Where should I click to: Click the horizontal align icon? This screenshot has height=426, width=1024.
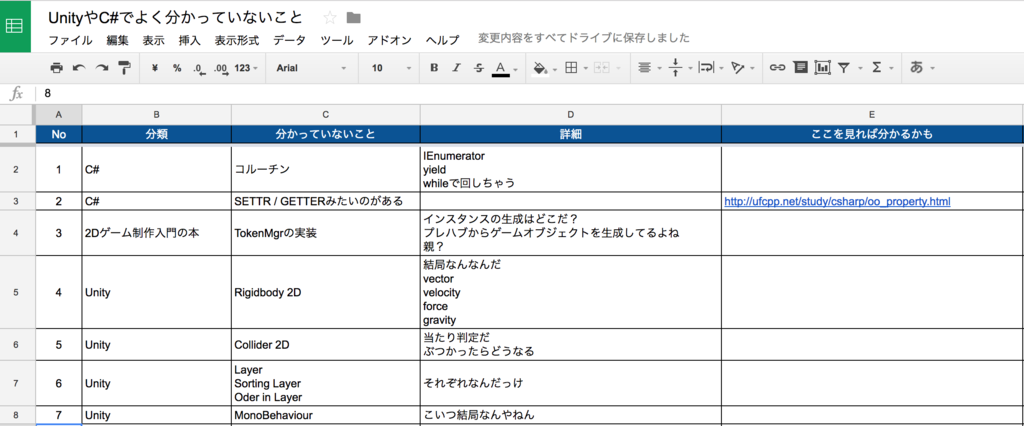(645, 67)
